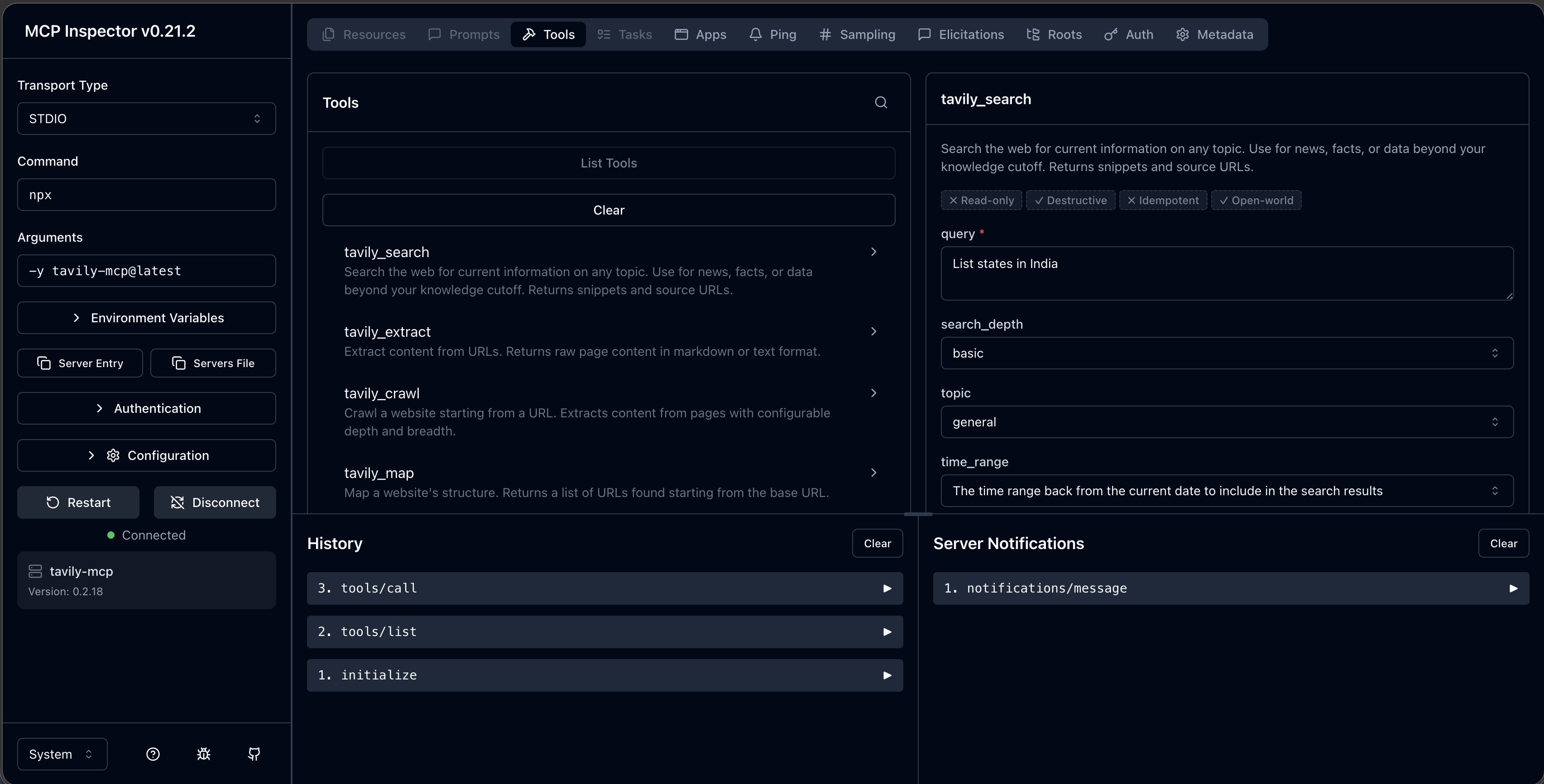Click the Restart button
Viewport: 1544px width, 784px height.
pyautogui.click(x=78, y=502)
